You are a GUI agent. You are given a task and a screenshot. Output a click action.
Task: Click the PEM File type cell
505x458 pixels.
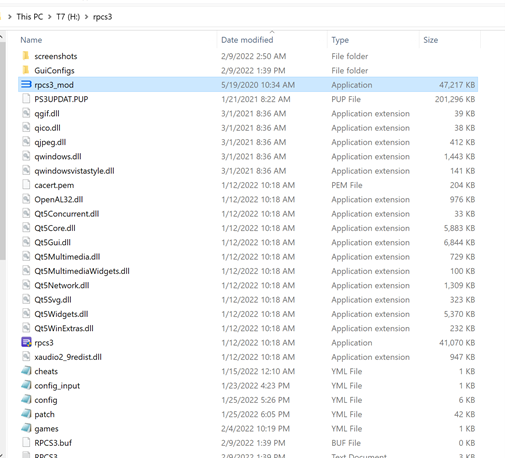(347, 185)
